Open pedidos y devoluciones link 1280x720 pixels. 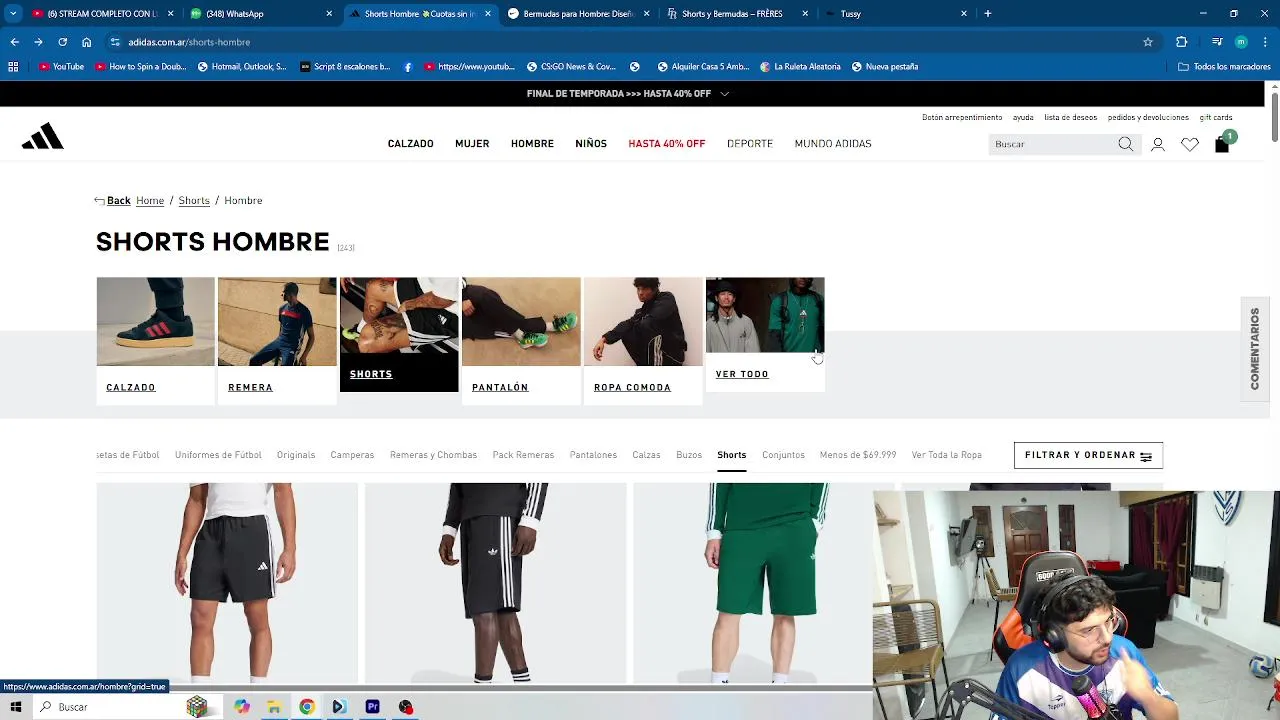pyautogui.click(x=1148, y=118)
